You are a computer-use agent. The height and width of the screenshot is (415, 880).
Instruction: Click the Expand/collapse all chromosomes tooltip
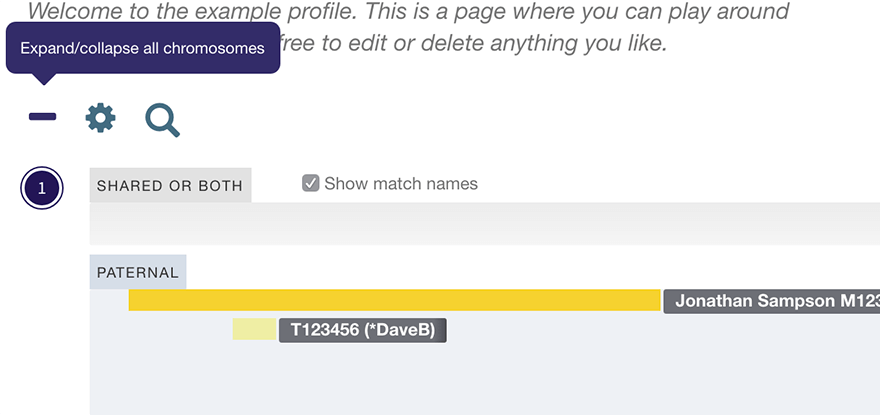pyautogui.click(x=143, y=49)
